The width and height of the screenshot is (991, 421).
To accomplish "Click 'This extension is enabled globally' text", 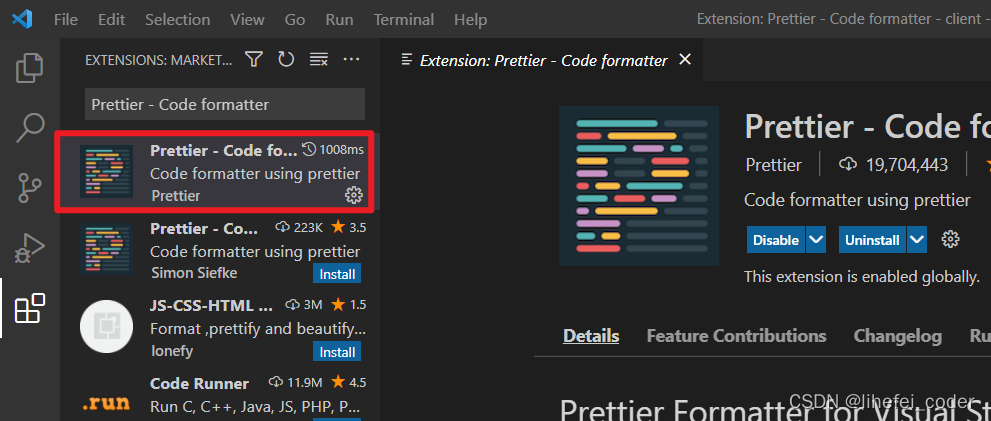I will tap(862, 276).
